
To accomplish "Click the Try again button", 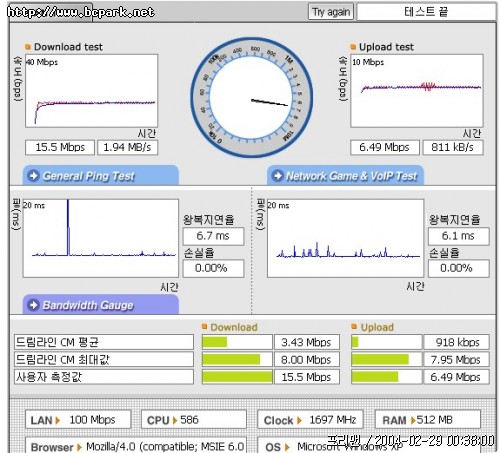I will (x=331, y=12).
